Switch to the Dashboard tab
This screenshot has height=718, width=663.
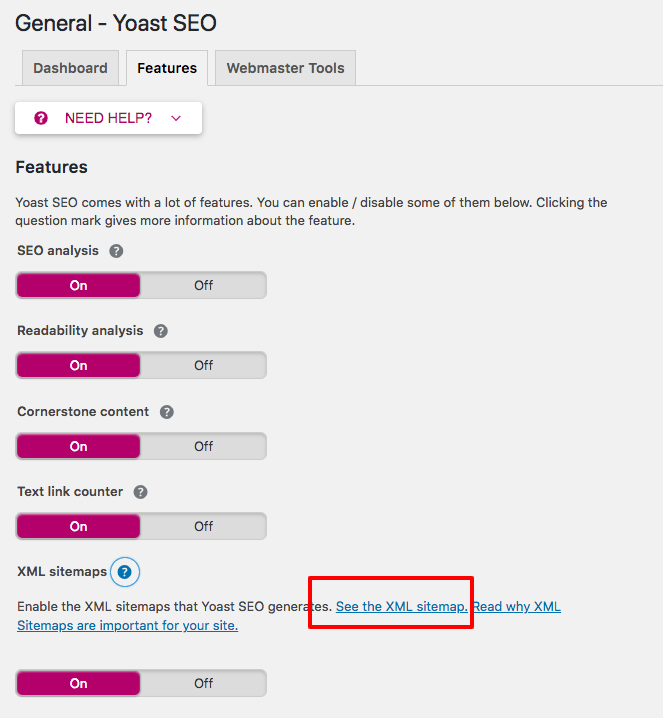71,68
